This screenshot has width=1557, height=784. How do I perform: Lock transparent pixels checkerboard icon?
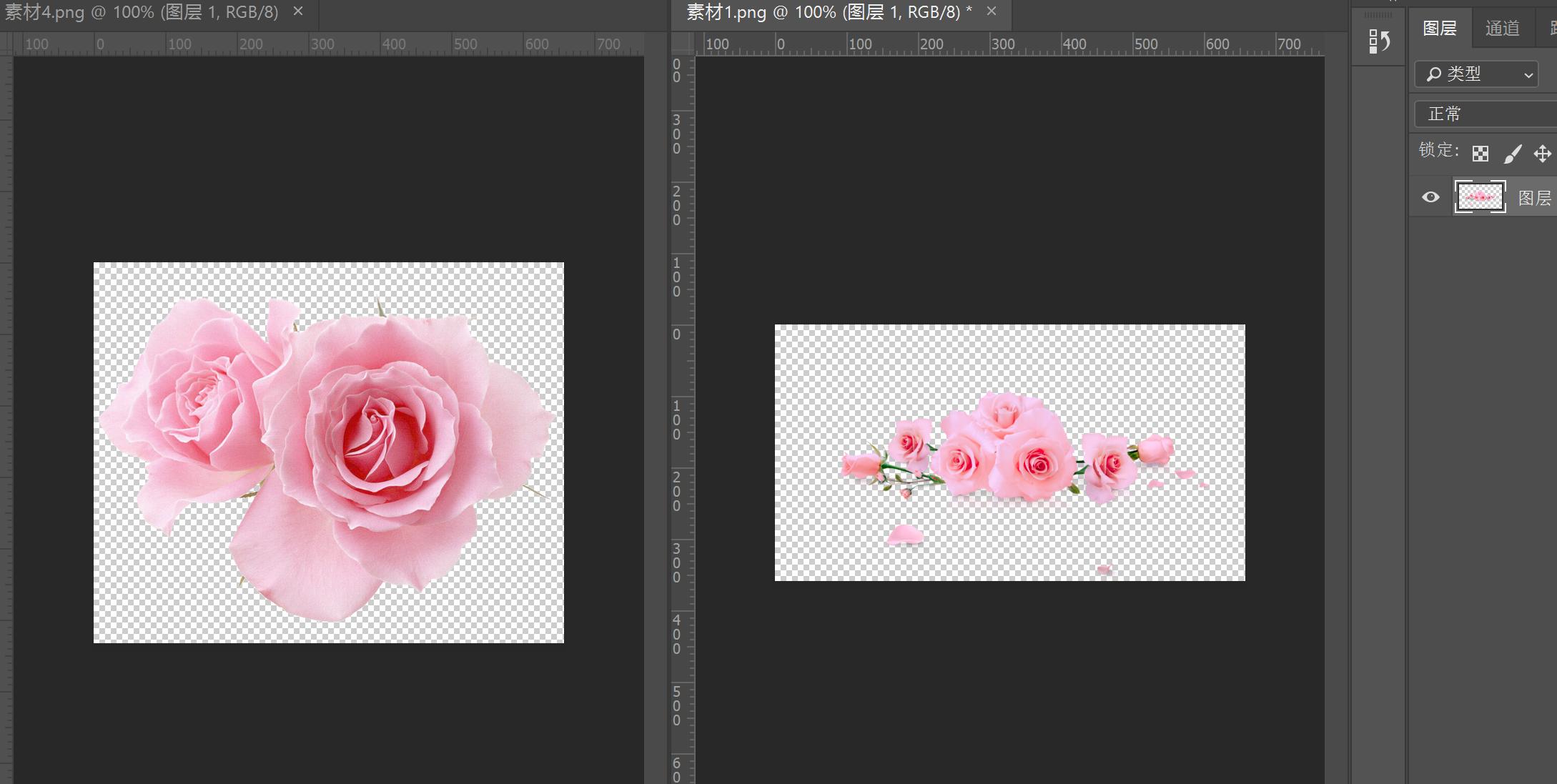coord(1480,154)
